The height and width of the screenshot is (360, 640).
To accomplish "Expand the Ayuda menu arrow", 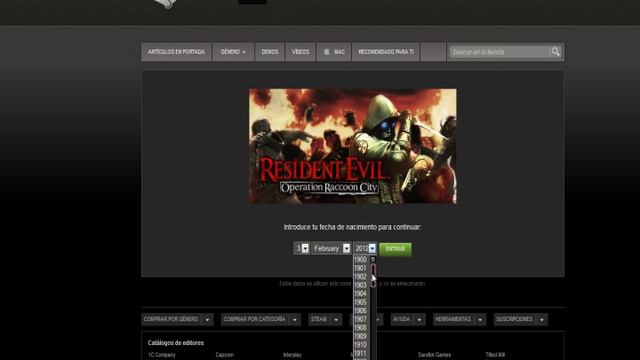I will [419, 320].
